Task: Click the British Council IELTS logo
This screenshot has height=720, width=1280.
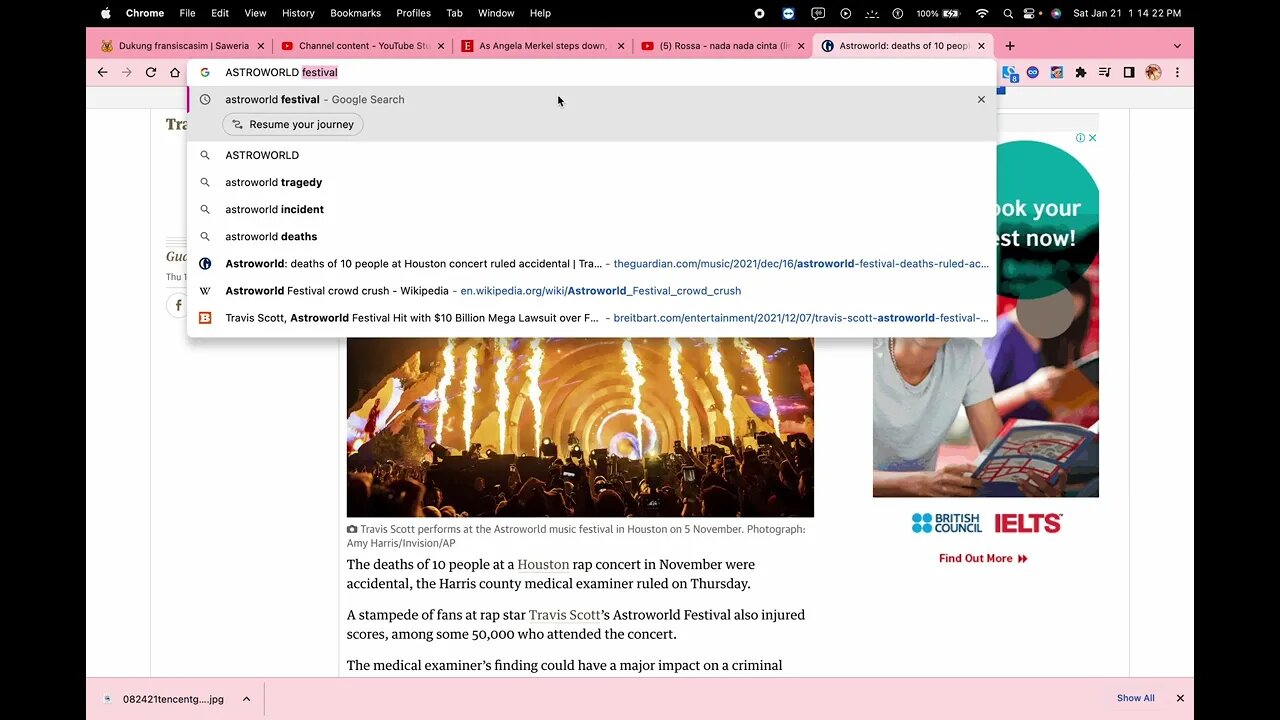Action: click(x=986, y=523)
